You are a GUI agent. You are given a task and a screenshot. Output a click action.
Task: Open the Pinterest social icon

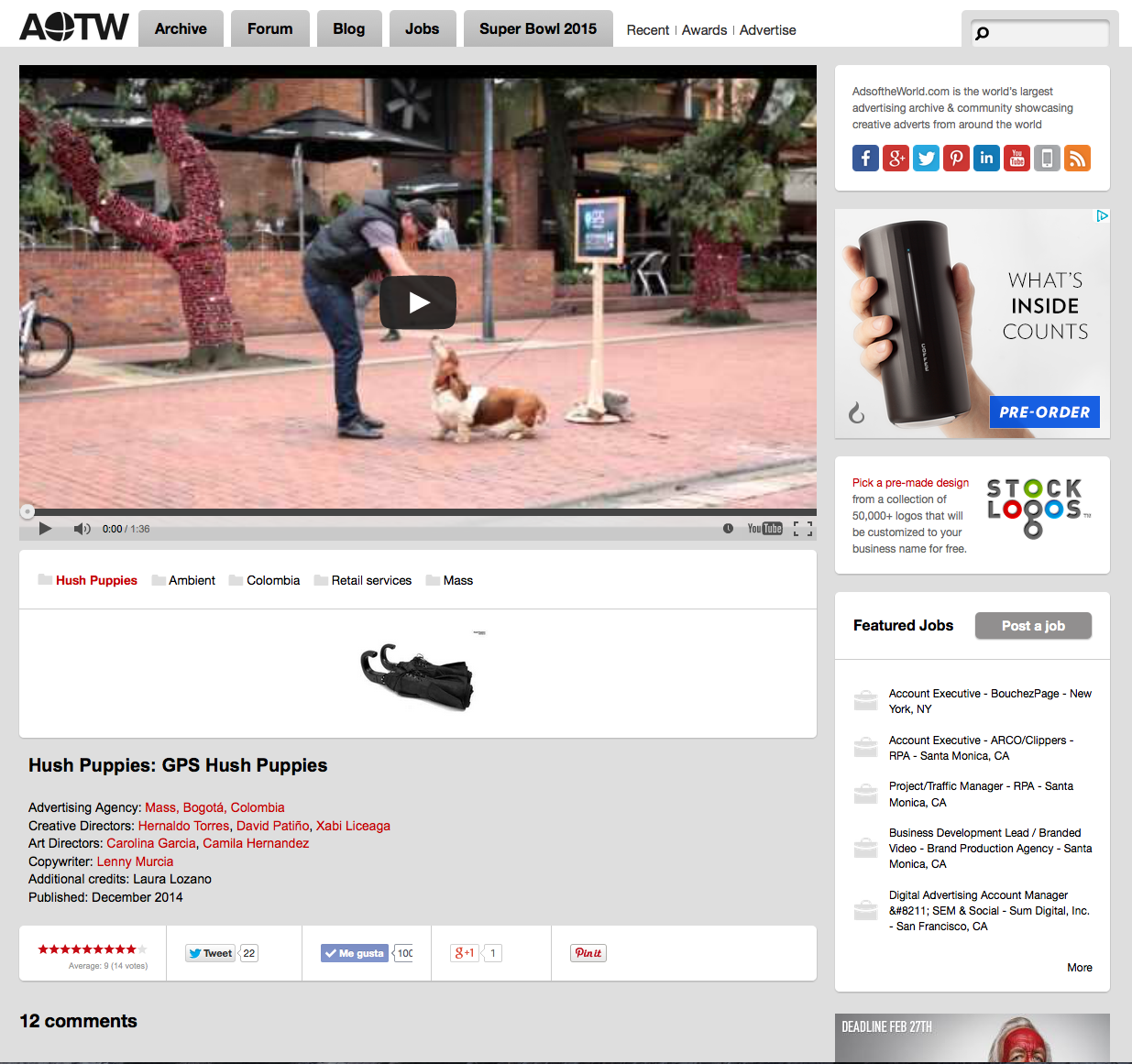click(x=956, y=159)
